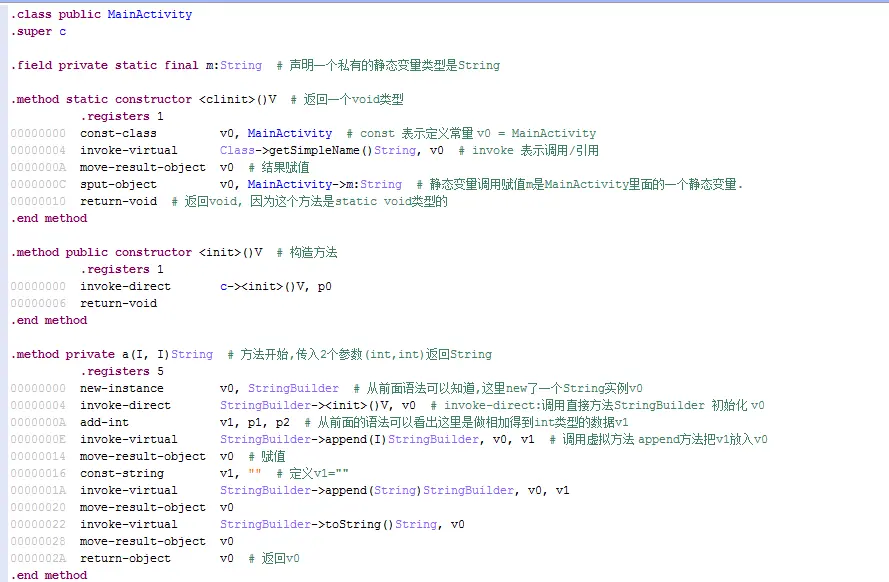
Task: Click address 0000000C in the offset column
Action: click(38, 184)
